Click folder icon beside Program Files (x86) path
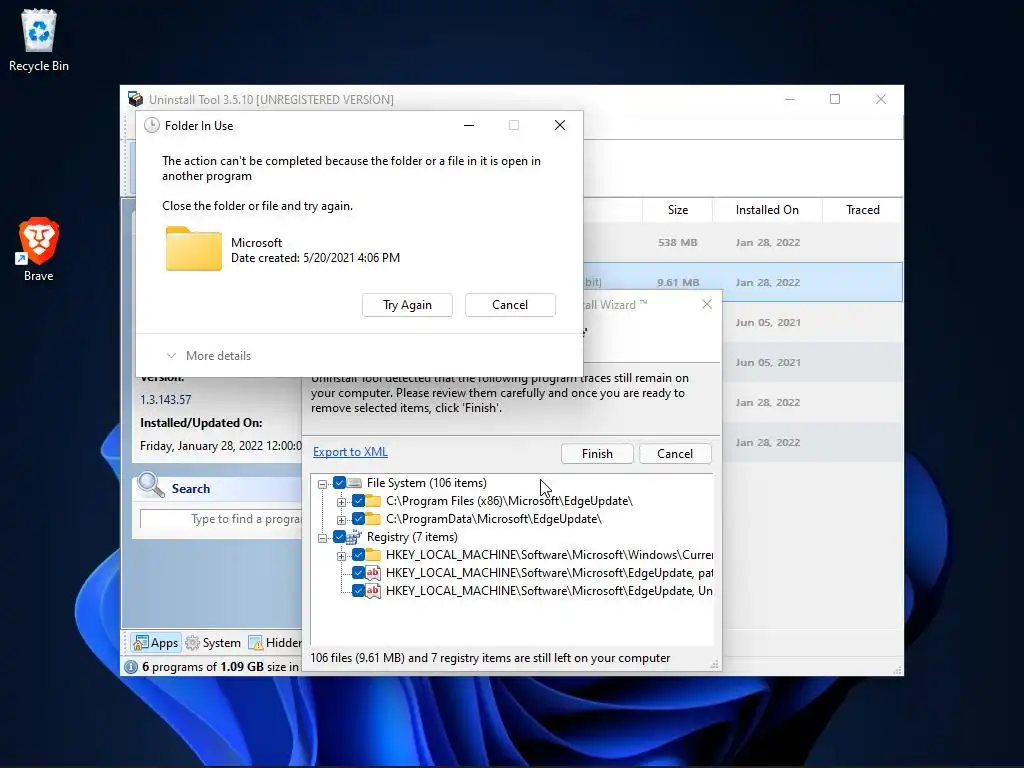 tap(374, 501)
